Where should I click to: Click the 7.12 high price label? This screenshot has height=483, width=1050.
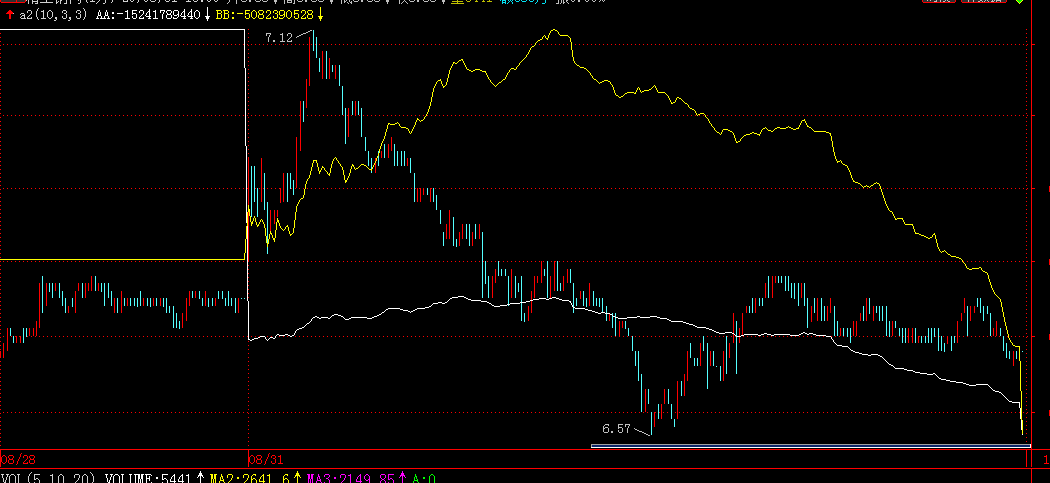click(279, 38)
